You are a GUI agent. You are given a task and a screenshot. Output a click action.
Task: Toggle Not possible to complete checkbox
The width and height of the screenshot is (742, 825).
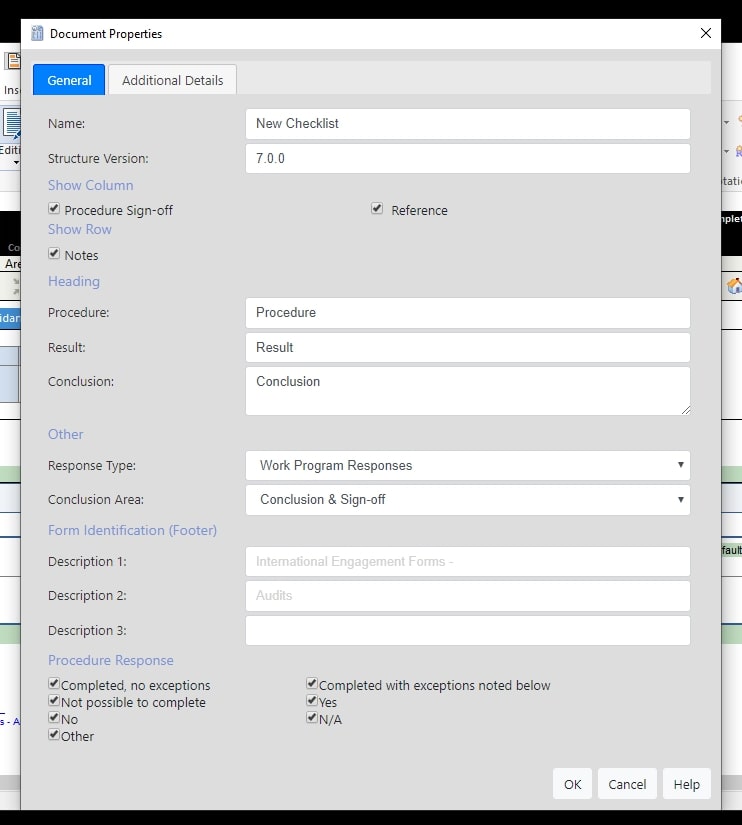tap(54, 701)
